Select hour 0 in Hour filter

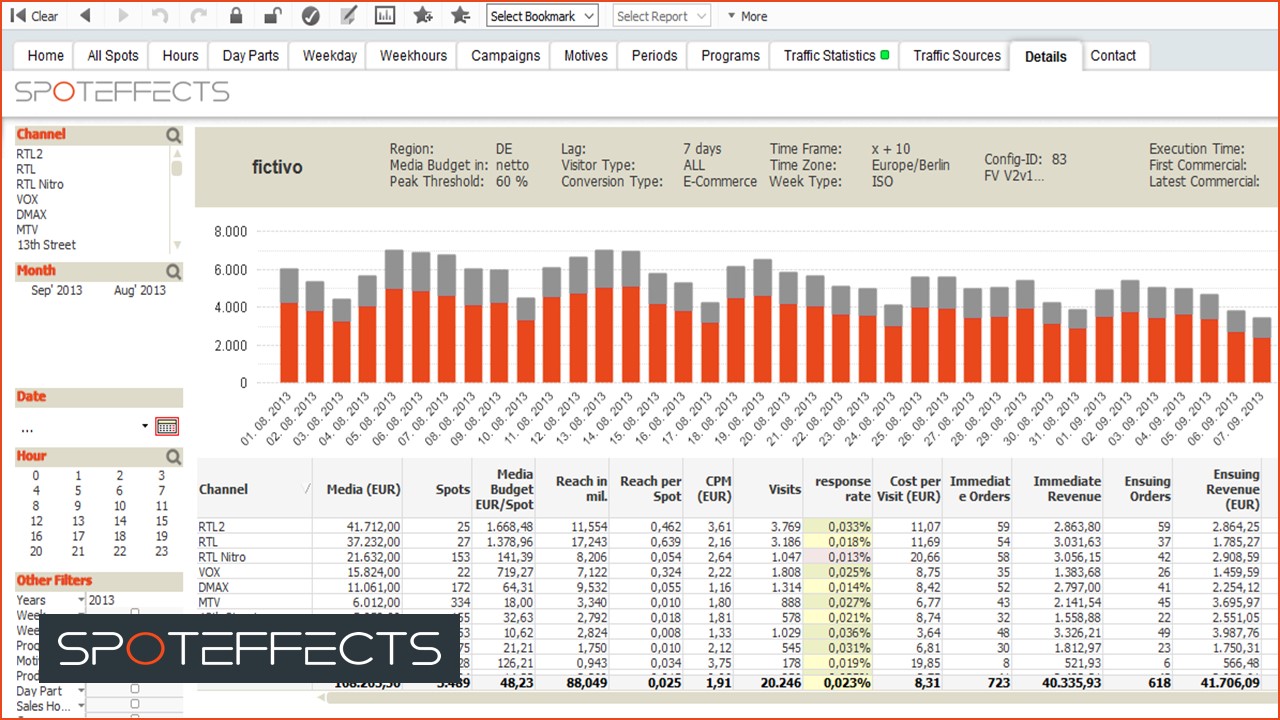[x=36, y=476]
